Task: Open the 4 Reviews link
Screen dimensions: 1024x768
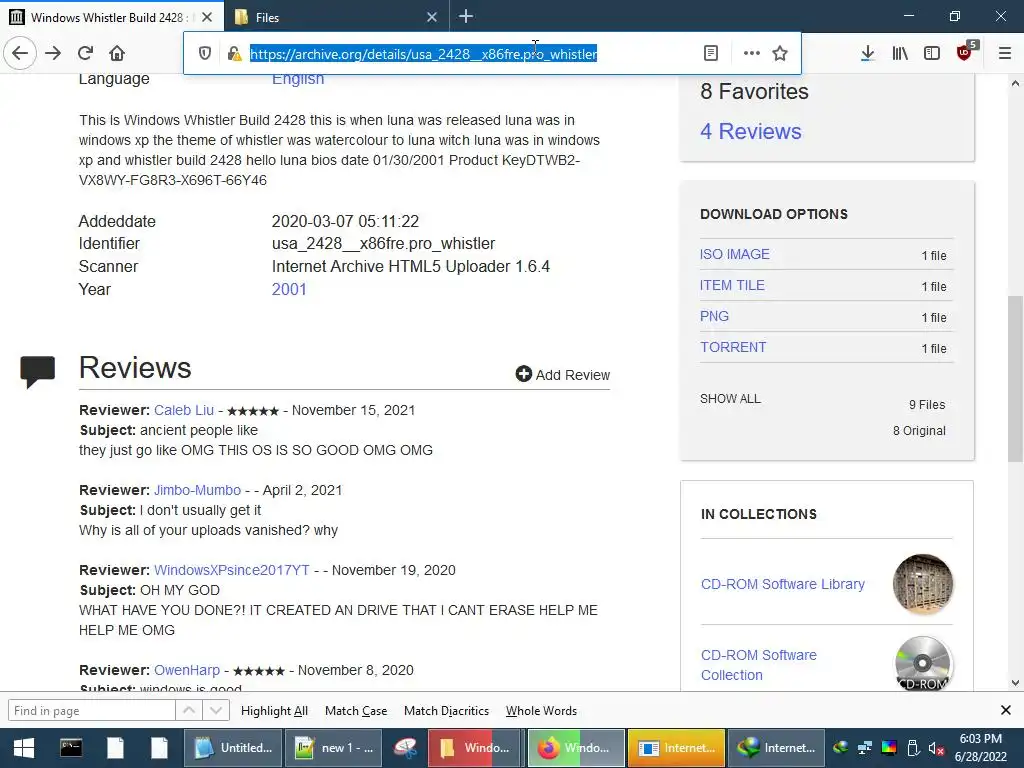Action: [750, 131]
